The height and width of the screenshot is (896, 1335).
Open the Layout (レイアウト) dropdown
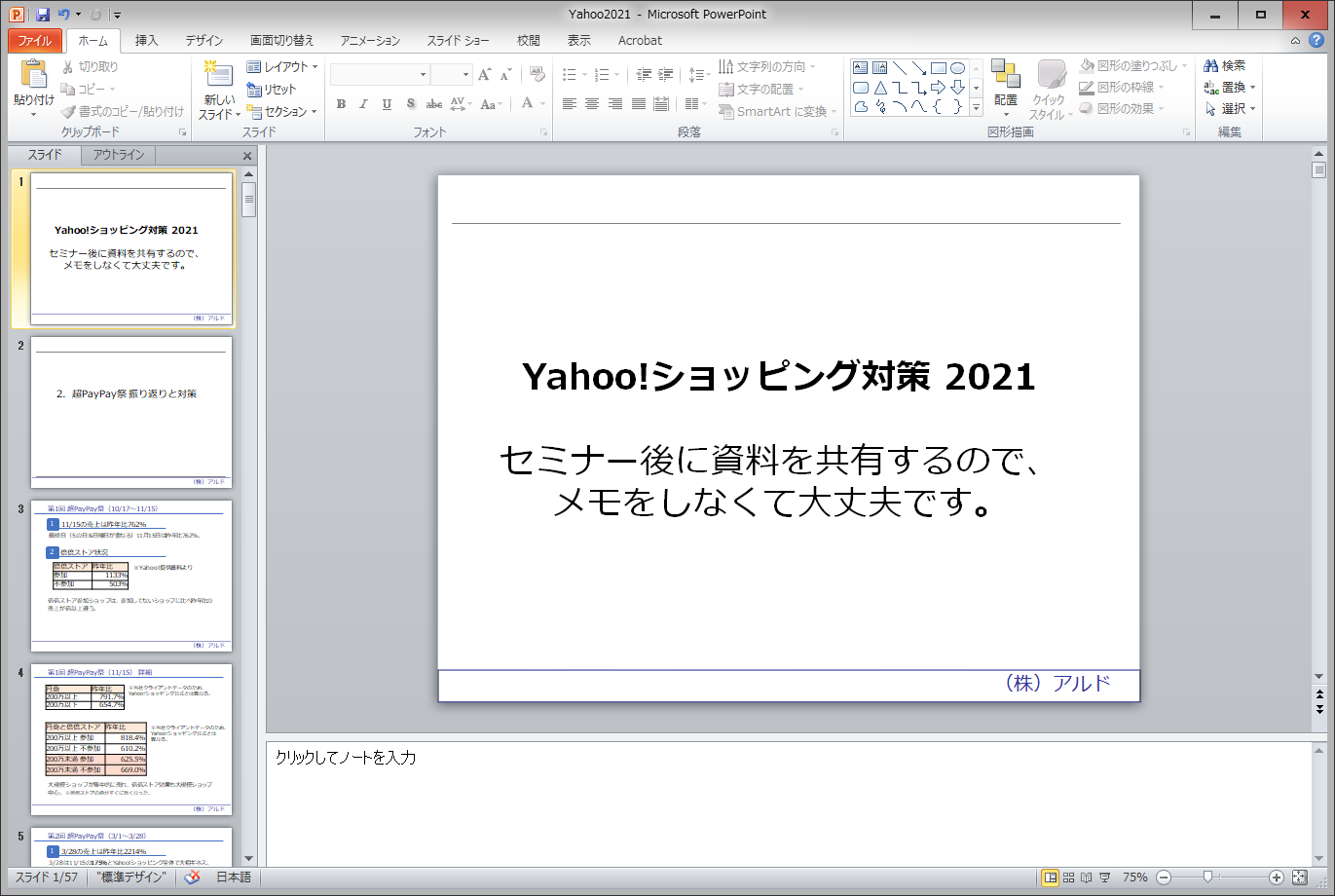pos(282,66)
